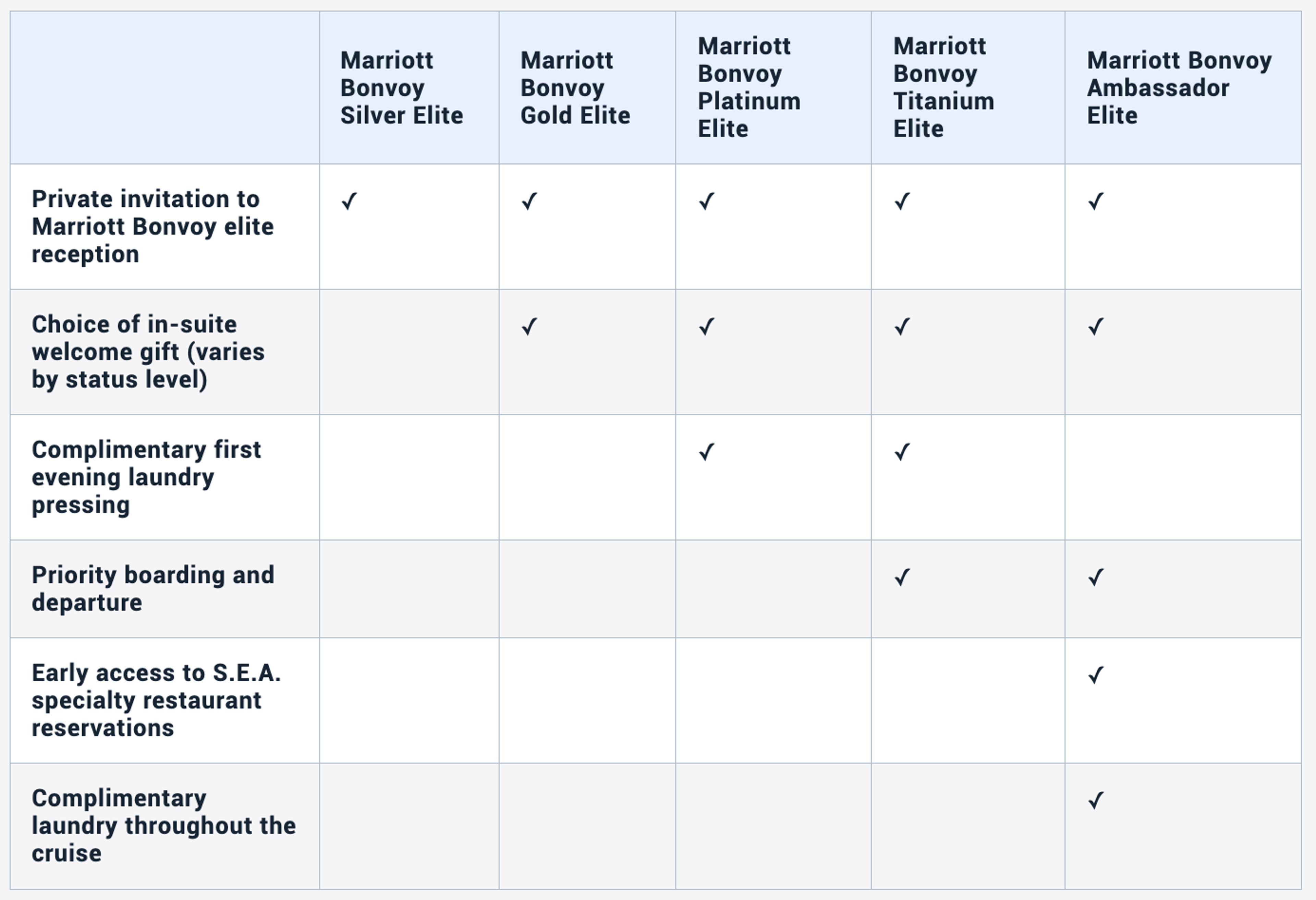Screen dimensions: 1316x900
Task: Click Platinum Elite checkmark for laundry pressing
Action: (x=707, y=451)
